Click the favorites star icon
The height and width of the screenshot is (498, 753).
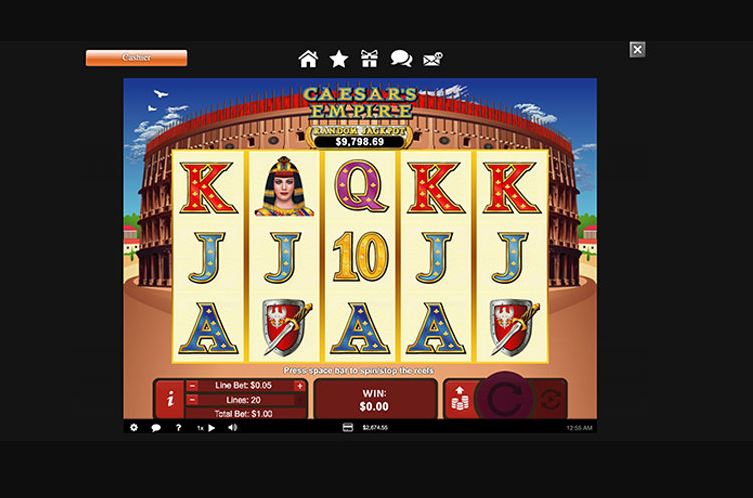click(339, 59)
